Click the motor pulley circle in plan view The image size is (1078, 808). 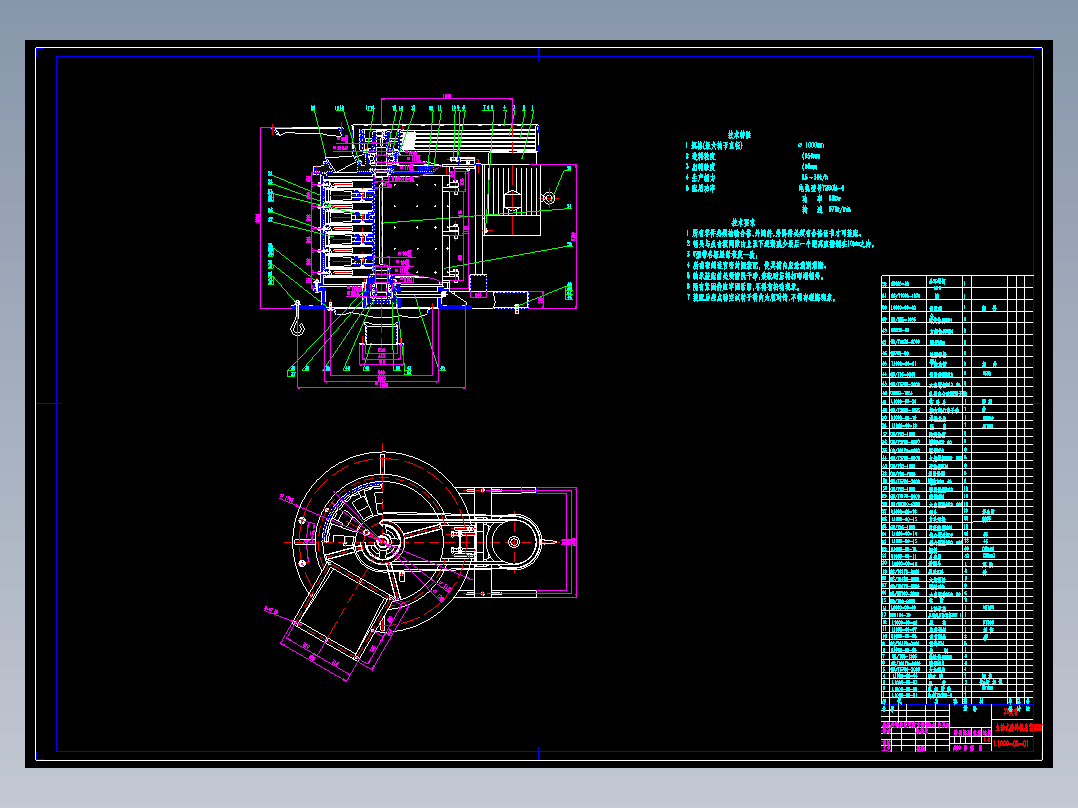[x=514, y=543]
